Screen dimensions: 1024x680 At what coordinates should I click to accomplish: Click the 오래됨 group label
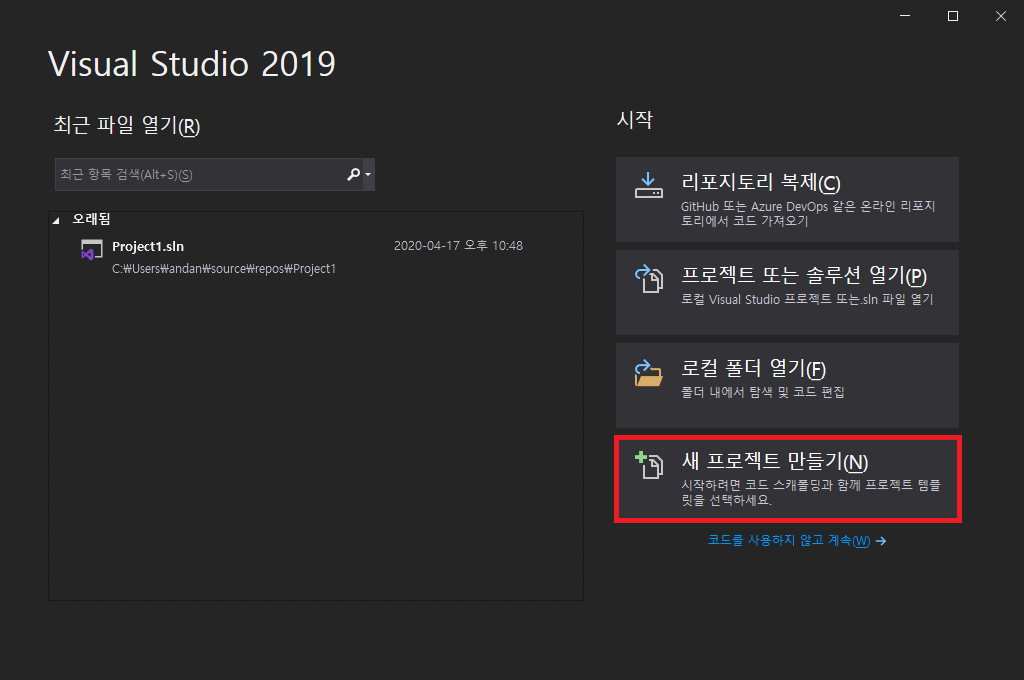click(91, 219)
